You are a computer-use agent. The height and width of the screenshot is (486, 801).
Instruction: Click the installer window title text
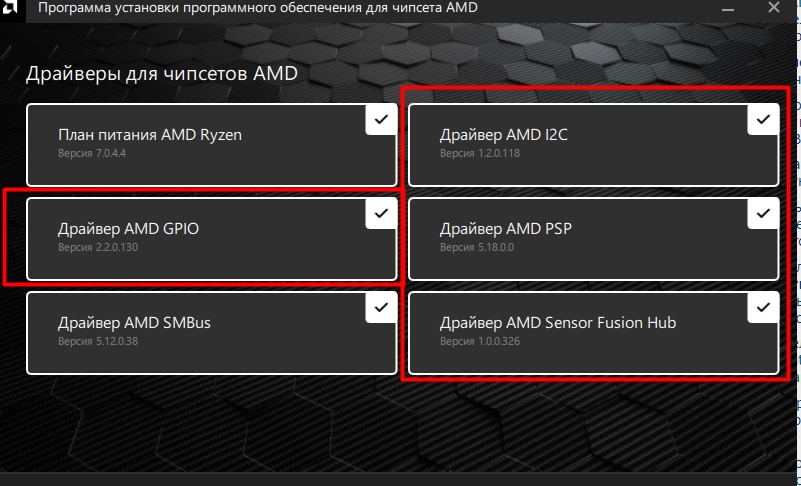click(257, 9)
